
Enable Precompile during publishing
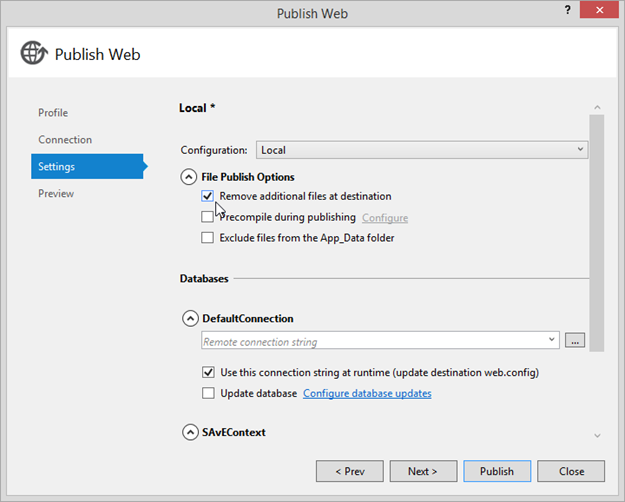[x=208, y=217]
